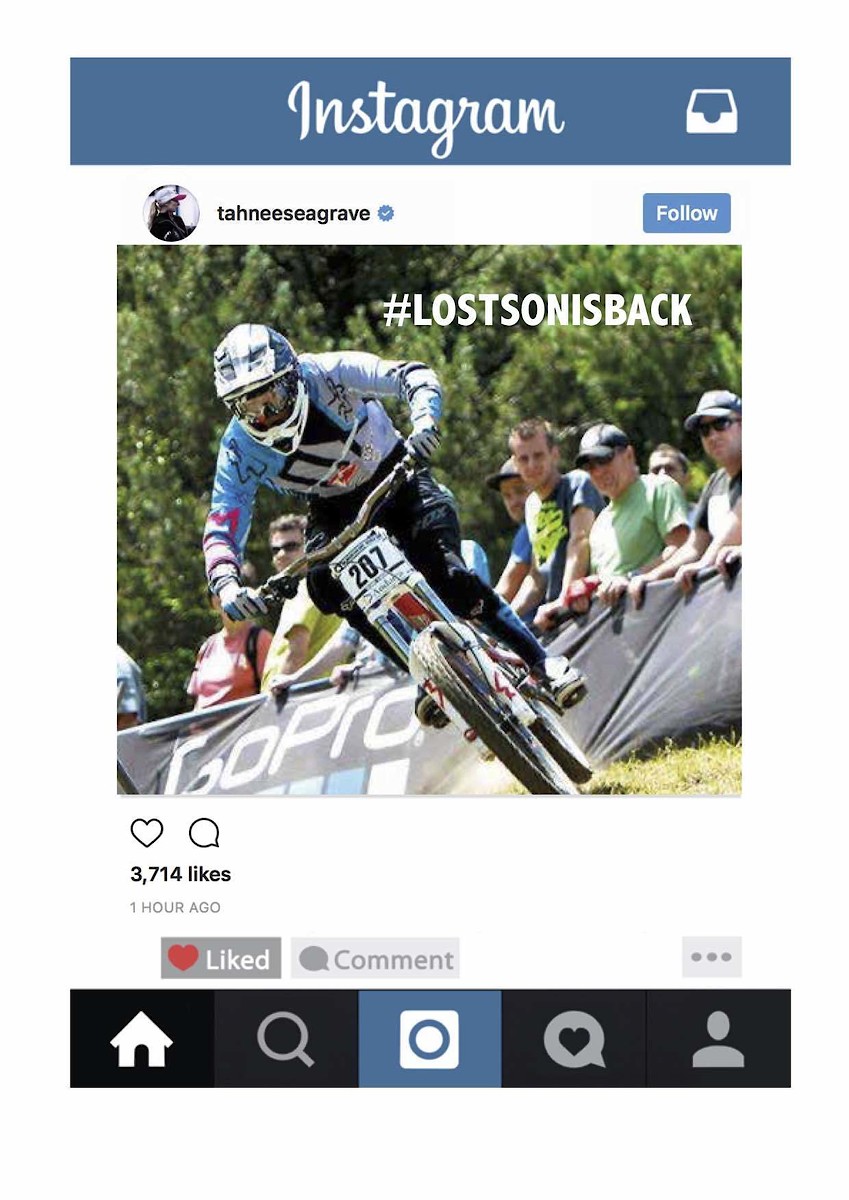849x1200 pixels.
Task: Click the Comment button
Action: [375, 958]
